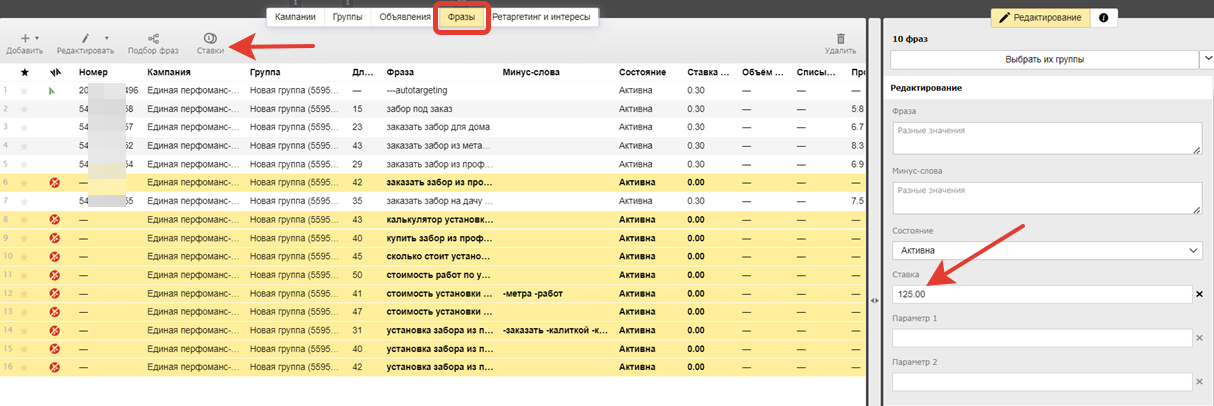Toggle star on the autotargeting row

pos(24,91)
